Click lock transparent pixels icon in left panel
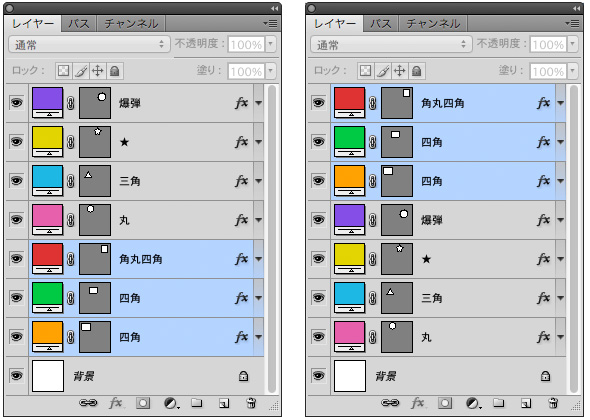The image size is (590, 420). tap(64, 71)
